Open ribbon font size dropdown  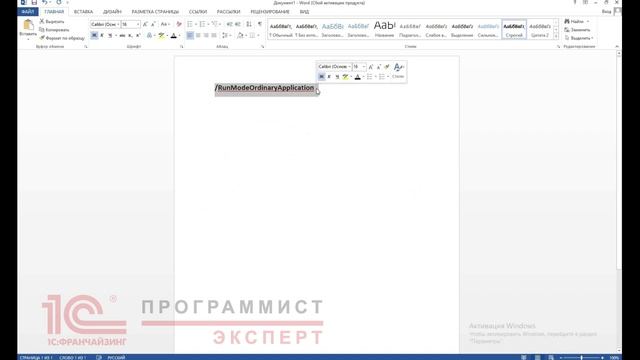(138, 24)
